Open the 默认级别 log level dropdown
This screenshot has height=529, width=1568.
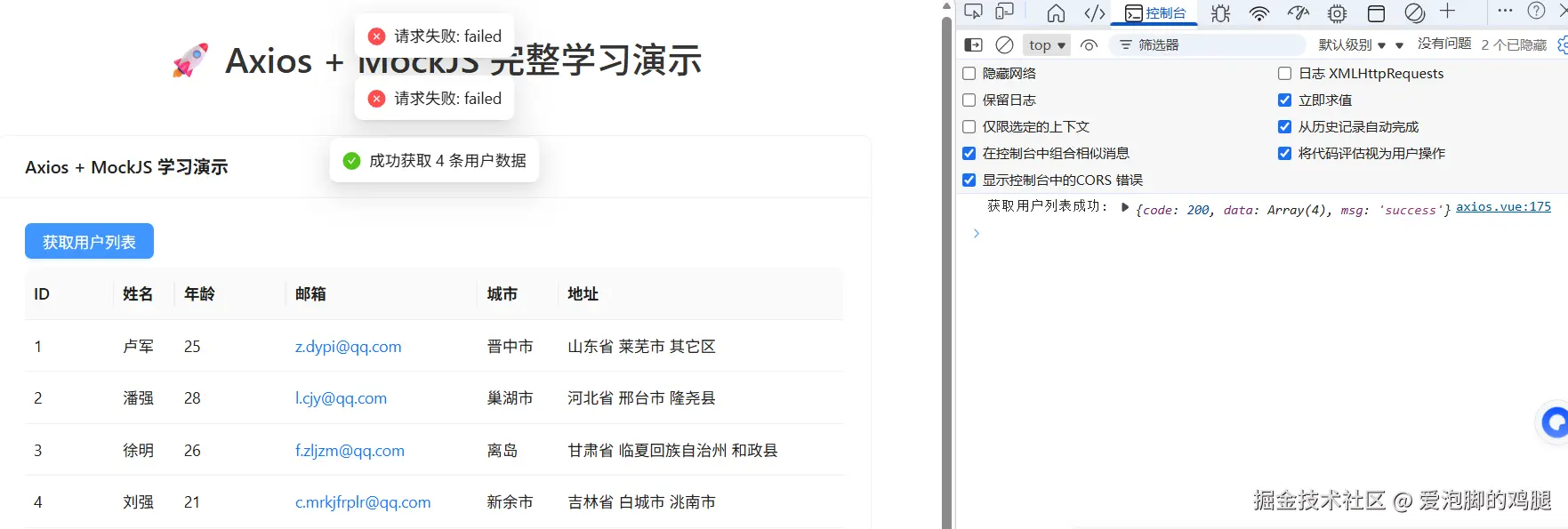[x=1352, y=44]
